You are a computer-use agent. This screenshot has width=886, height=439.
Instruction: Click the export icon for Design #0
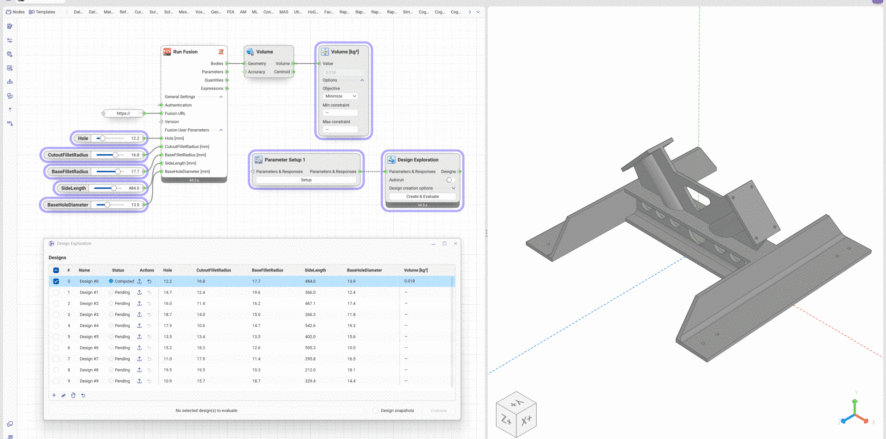tap(138, 281)
